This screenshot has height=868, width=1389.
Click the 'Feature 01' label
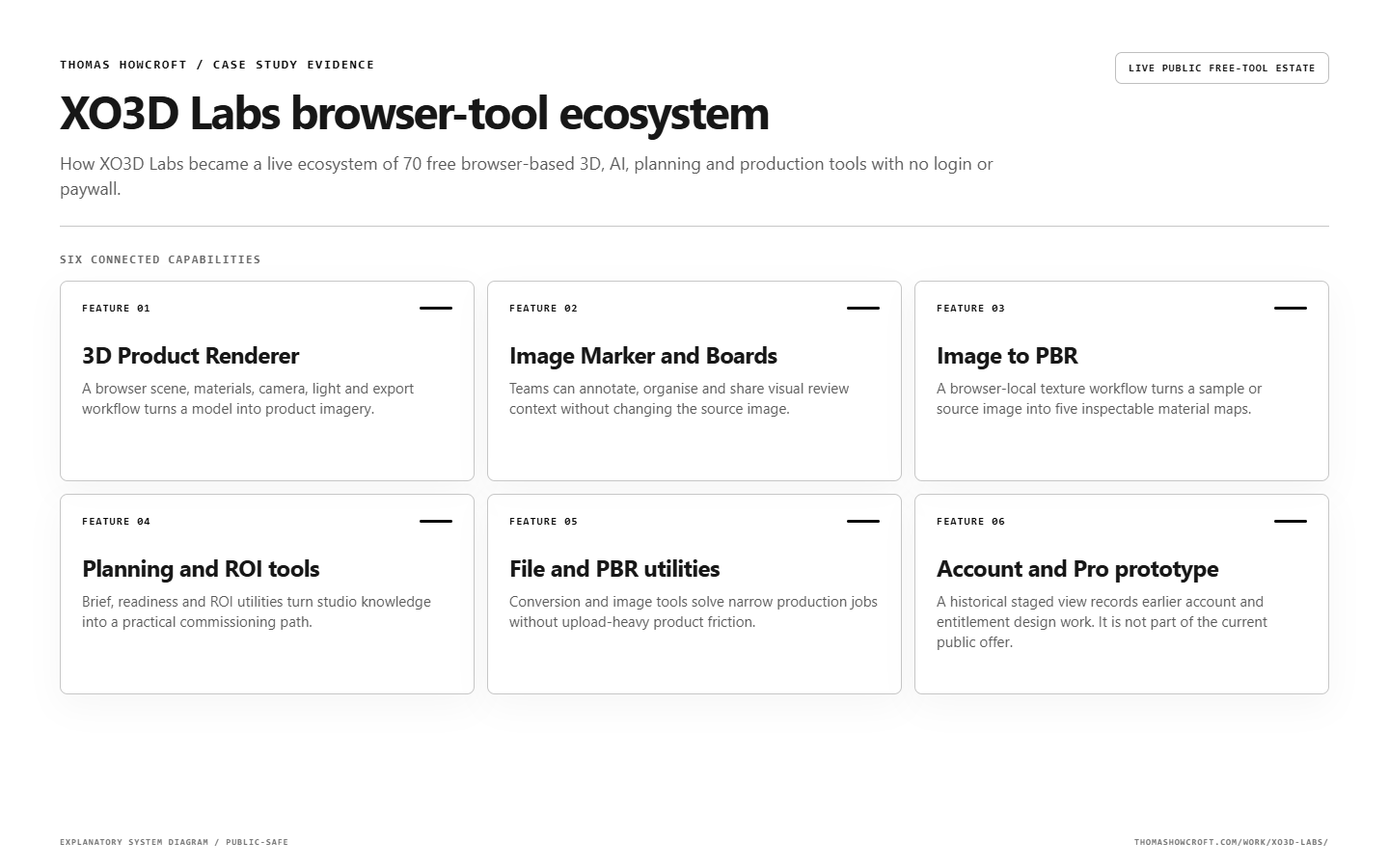point(116,309)
